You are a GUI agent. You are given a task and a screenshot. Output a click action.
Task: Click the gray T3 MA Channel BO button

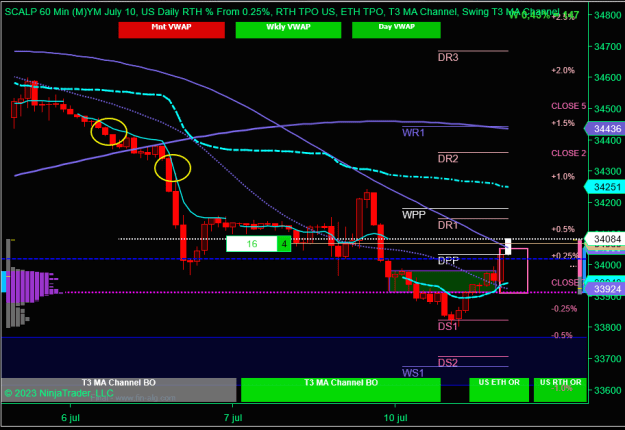(119, 390)
